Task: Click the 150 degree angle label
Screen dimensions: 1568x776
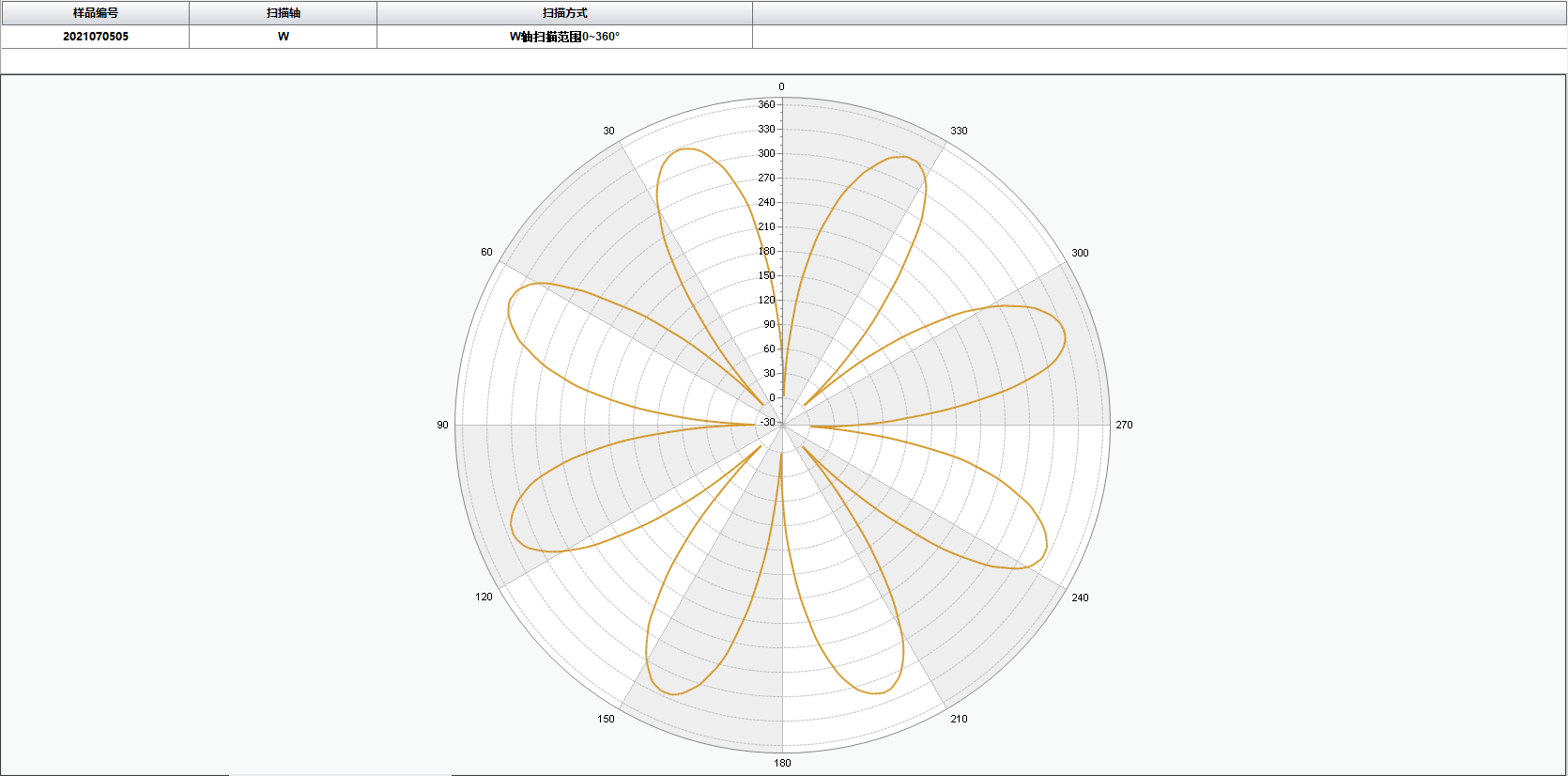Action: tap(606, 719)
